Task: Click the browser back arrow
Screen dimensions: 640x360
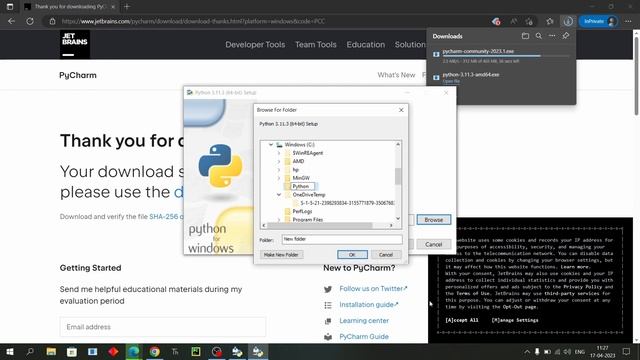Action: pos(11,21)
